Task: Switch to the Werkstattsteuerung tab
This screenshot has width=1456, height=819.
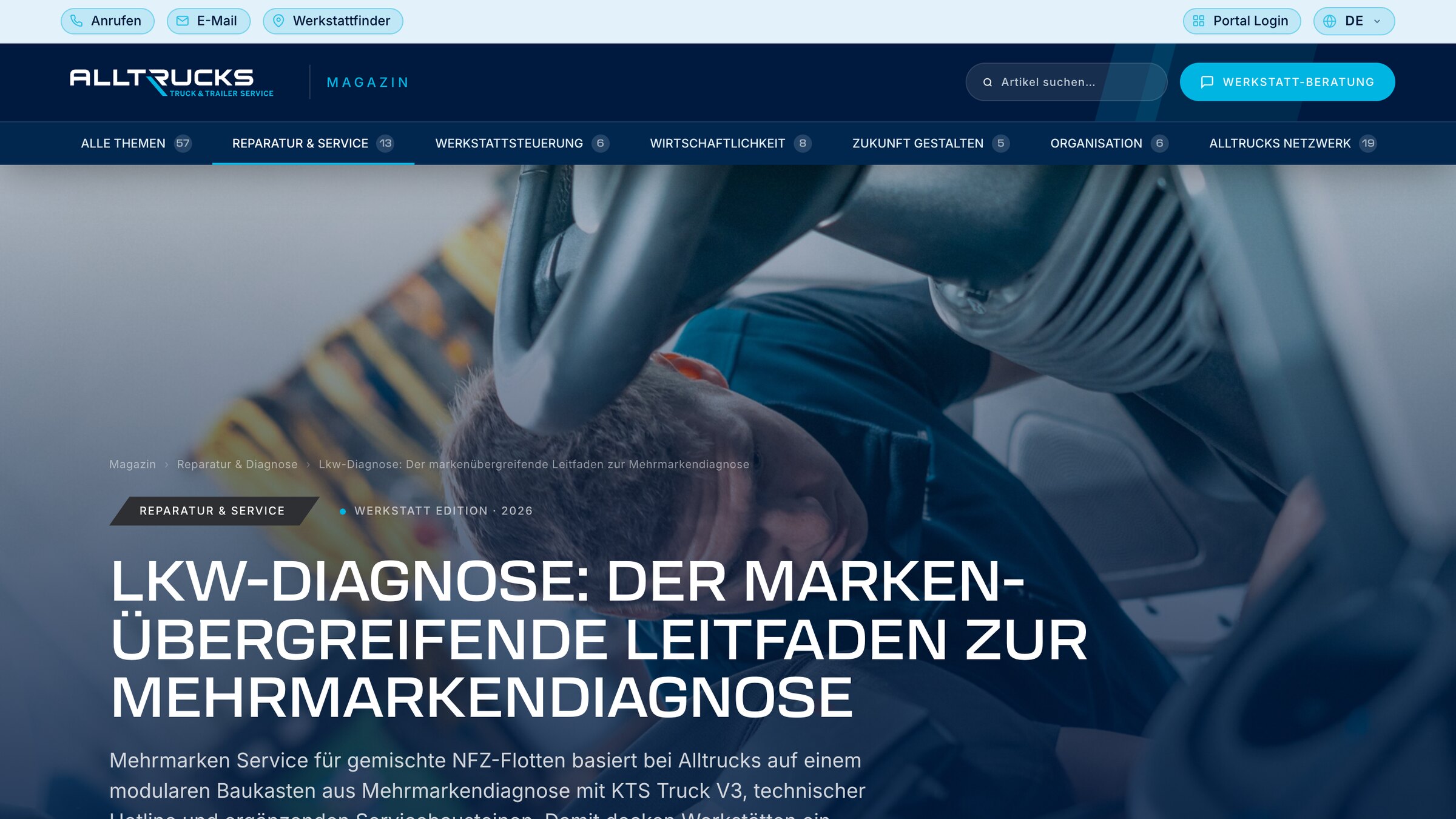Action: click(x=522, y=143)
